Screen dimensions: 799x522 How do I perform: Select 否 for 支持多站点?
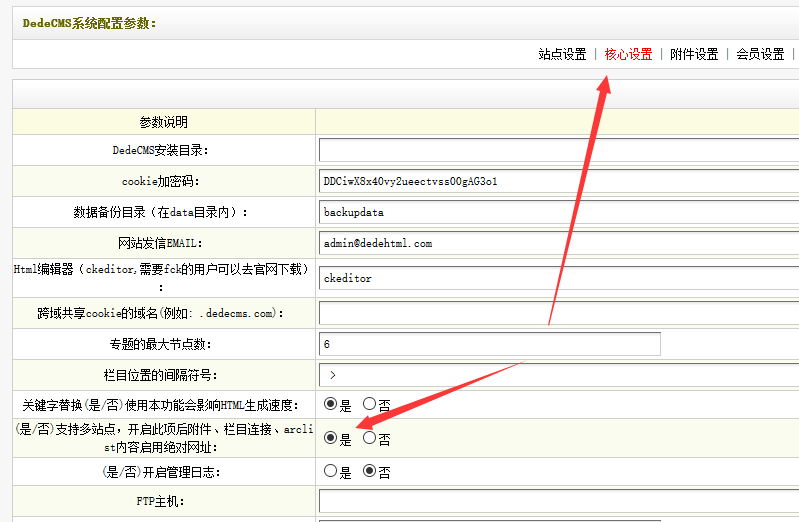click(x=369, y=438)
